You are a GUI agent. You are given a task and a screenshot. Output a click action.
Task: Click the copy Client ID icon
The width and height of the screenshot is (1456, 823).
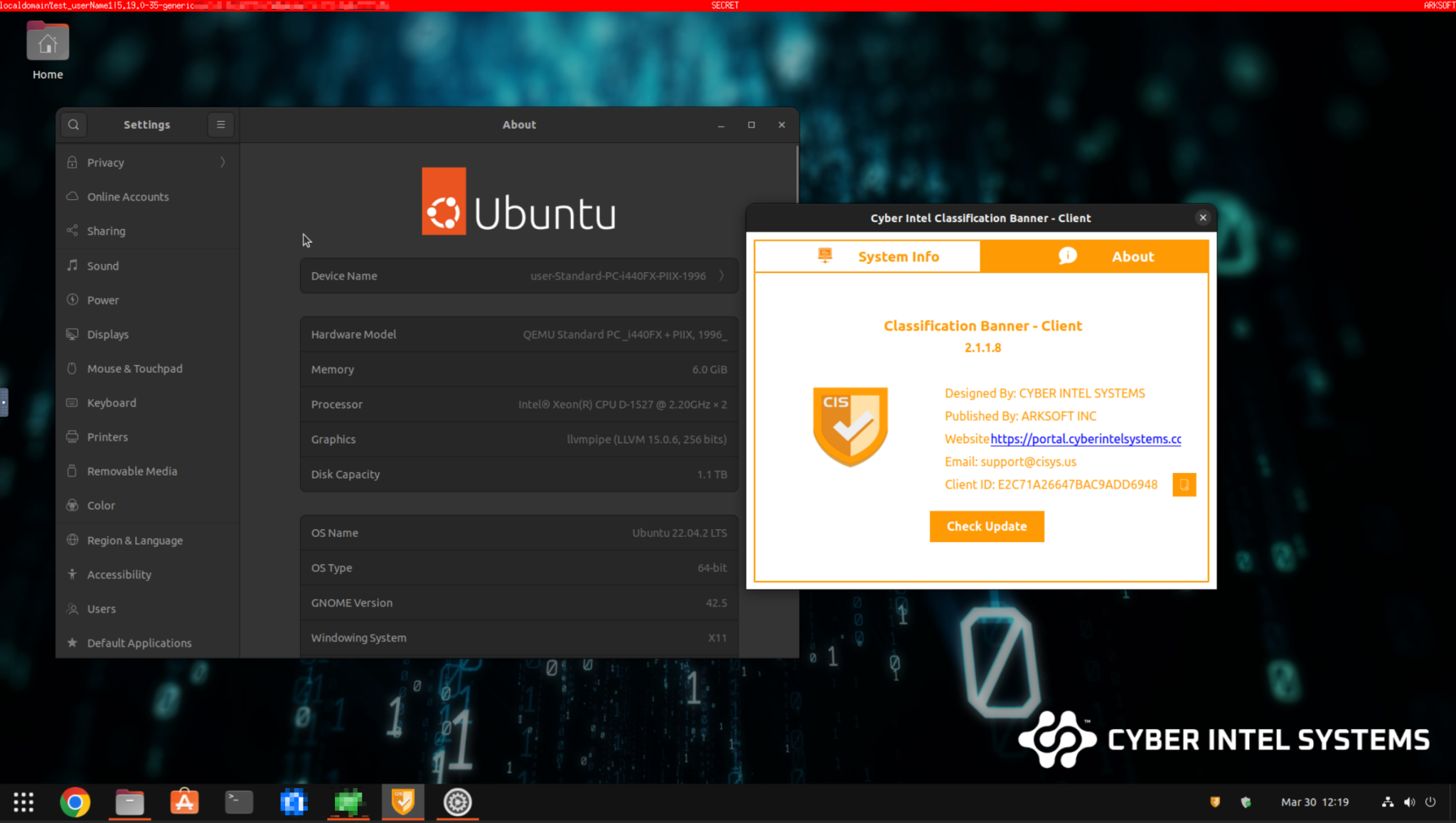pyautogui.click(x=1184, y=484)
